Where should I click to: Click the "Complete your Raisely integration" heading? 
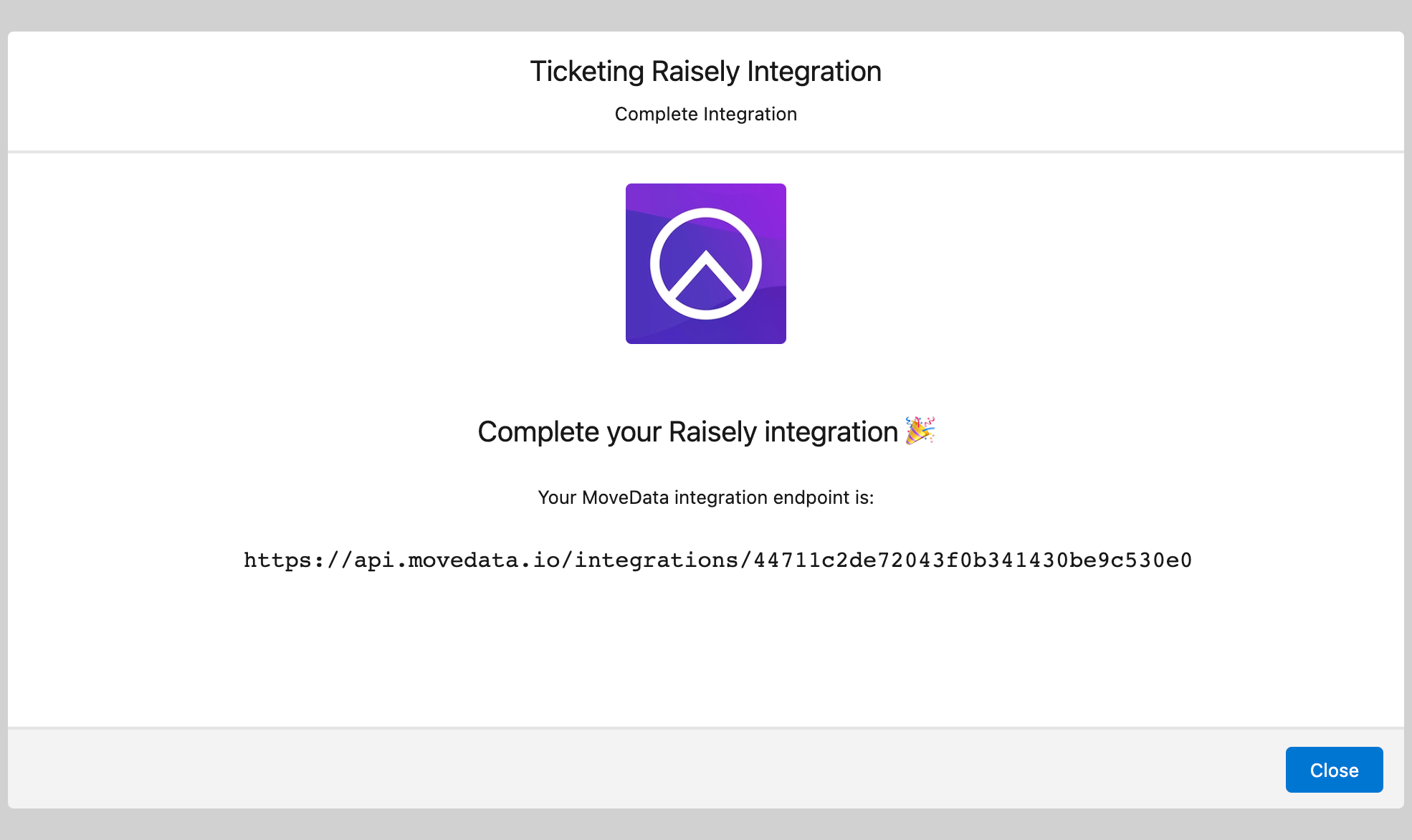click(x=687, y=431)
